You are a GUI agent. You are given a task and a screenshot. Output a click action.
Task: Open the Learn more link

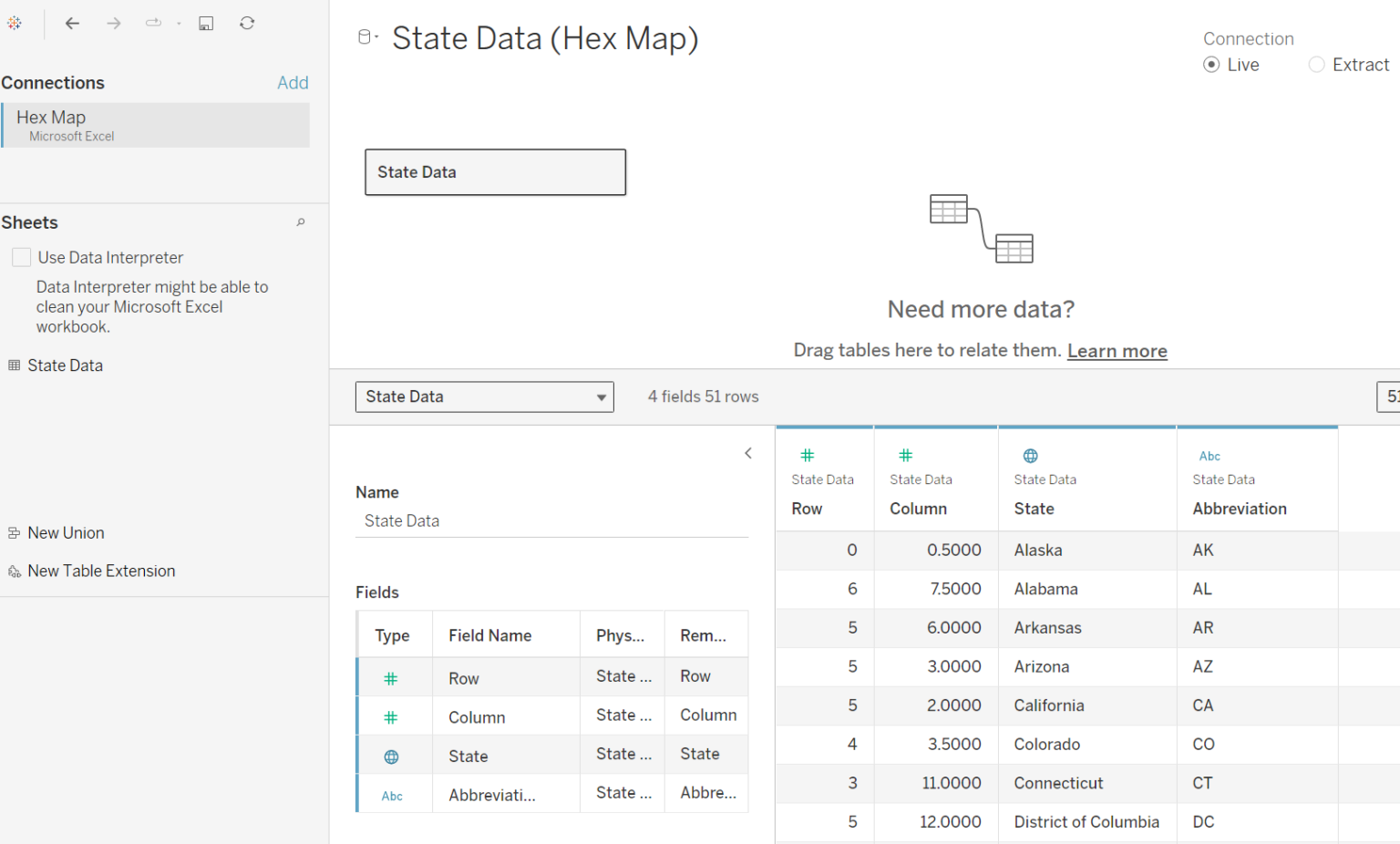1117,350
